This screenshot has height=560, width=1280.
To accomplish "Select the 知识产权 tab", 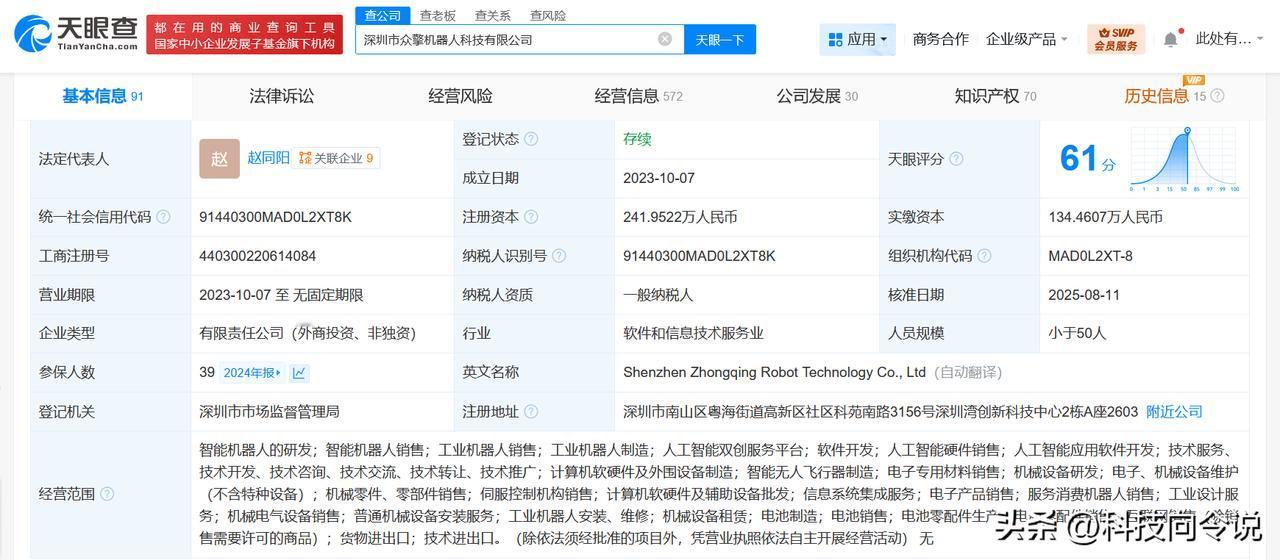I will [995, 96].
